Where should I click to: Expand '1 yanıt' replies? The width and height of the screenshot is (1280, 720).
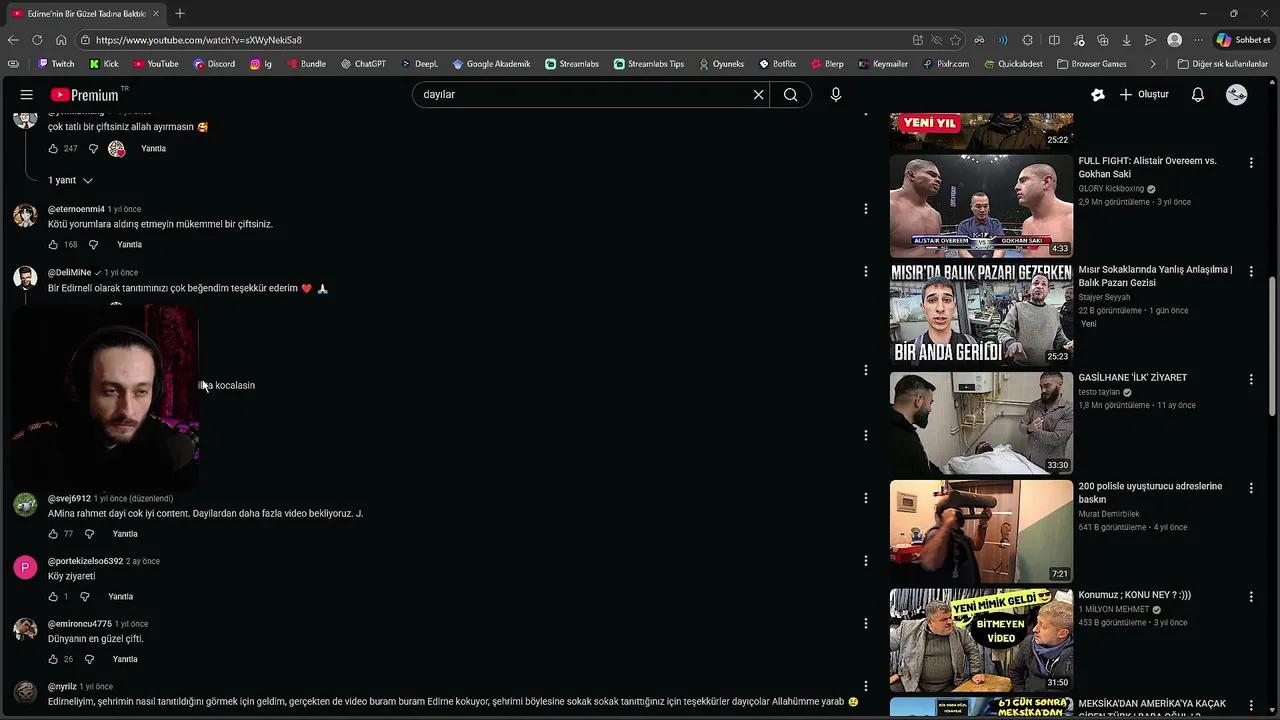[71, 181]
